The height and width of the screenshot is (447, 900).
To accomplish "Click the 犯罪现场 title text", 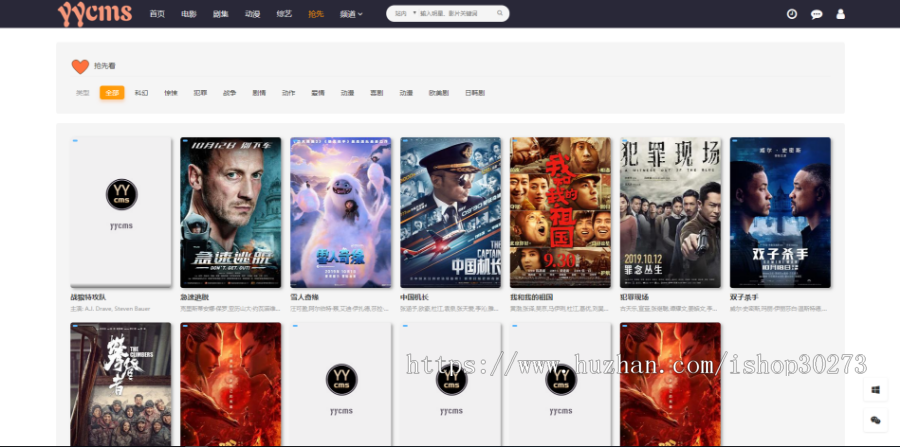I will click(x=634, y=297).
